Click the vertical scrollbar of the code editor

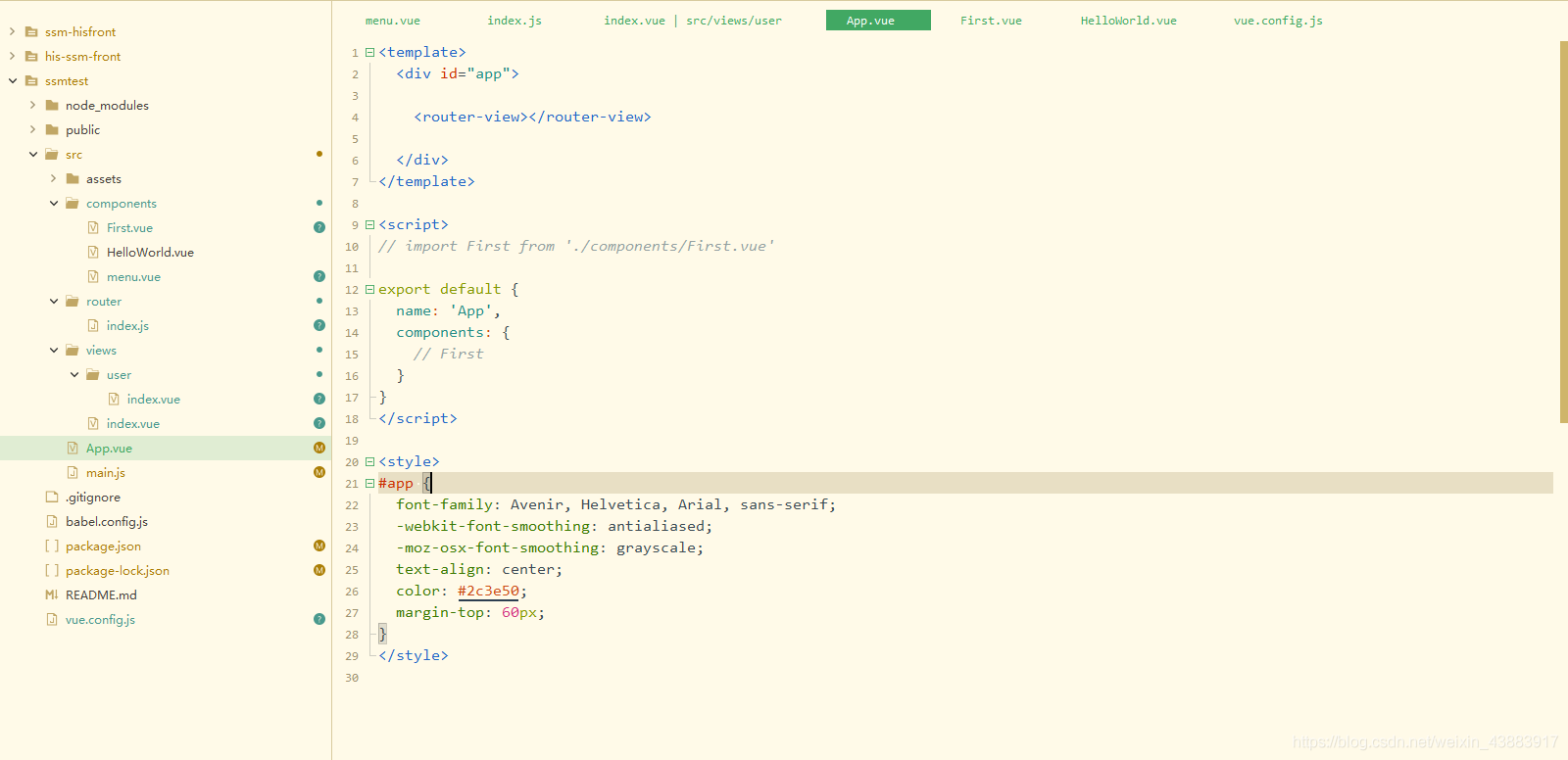tap(1563, 232)
